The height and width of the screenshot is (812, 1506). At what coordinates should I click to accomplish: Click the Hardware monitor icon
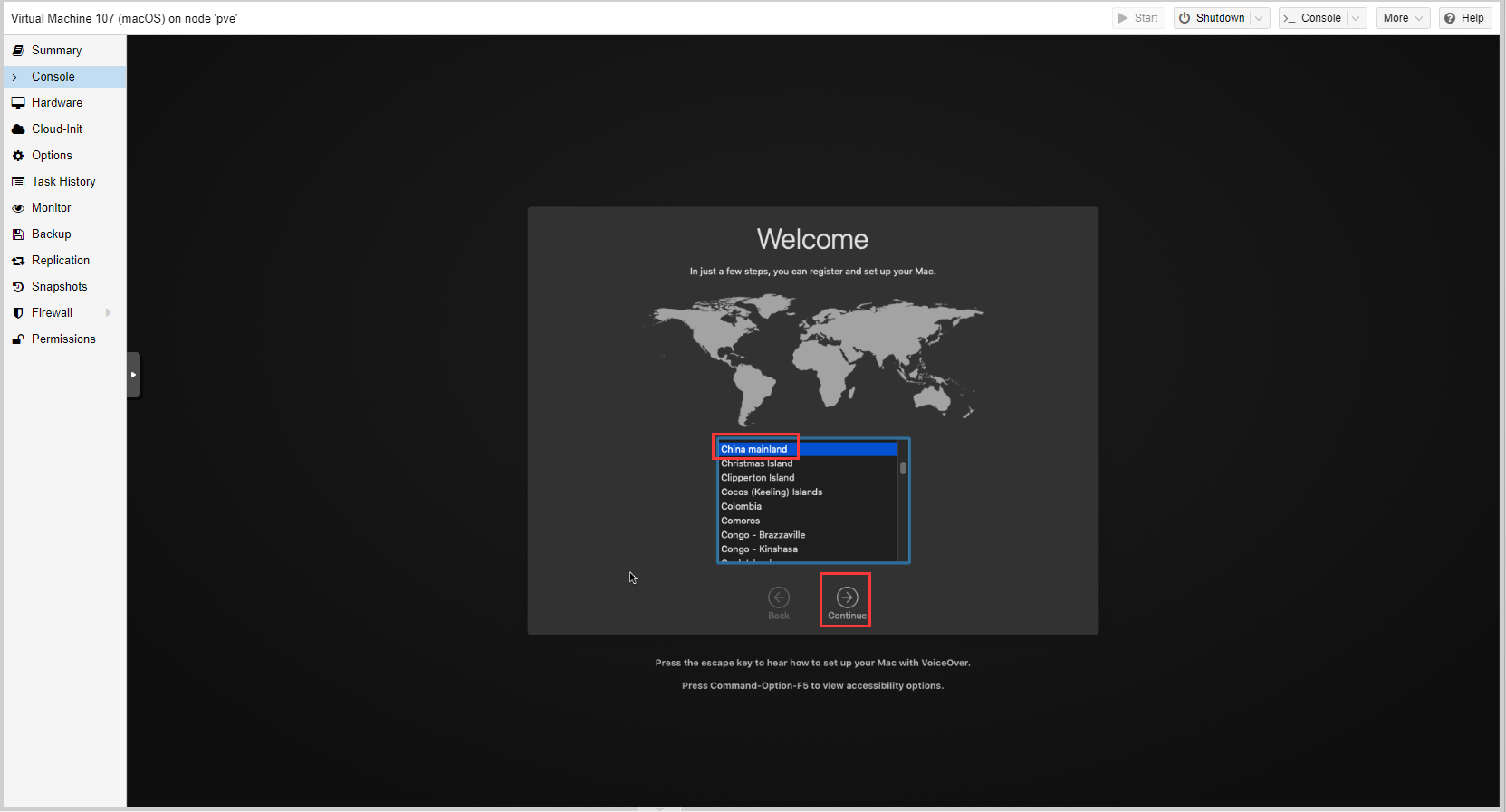tap(18, 103)
